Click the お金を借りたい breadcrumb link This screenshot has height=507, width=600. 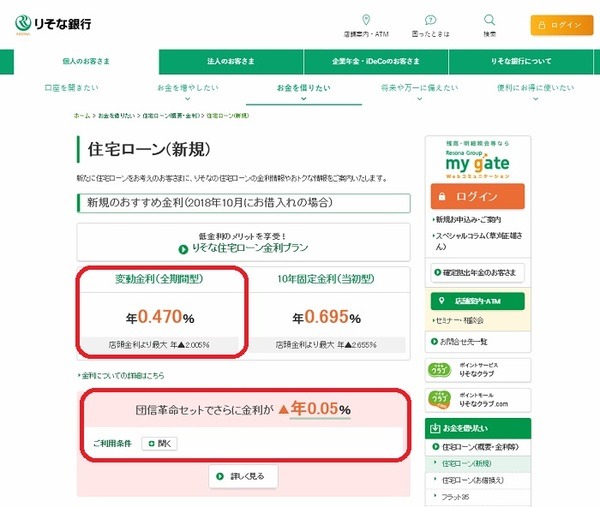pos(116,116)
